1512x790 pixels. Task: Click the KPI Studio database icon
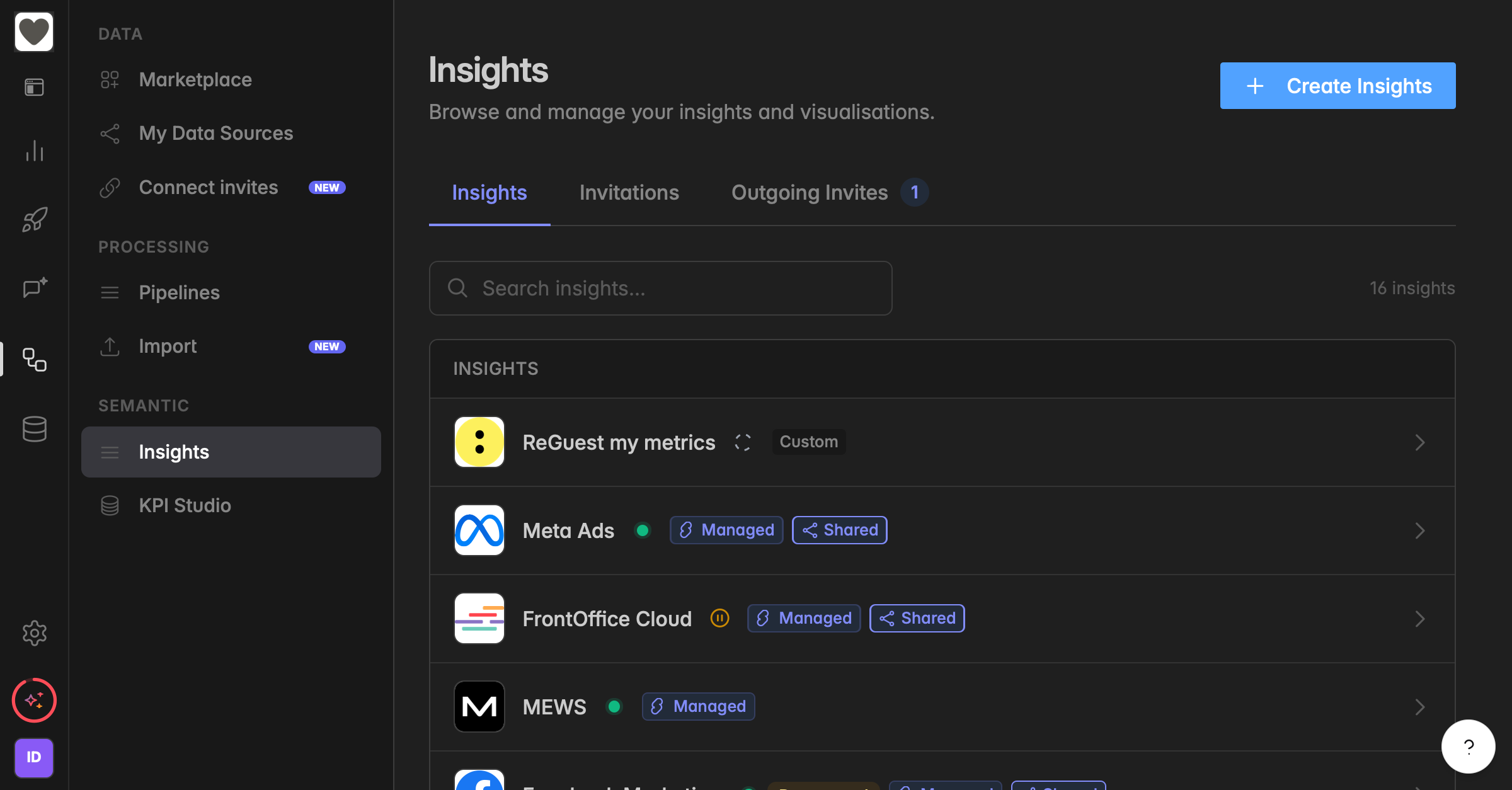[110, 505]
